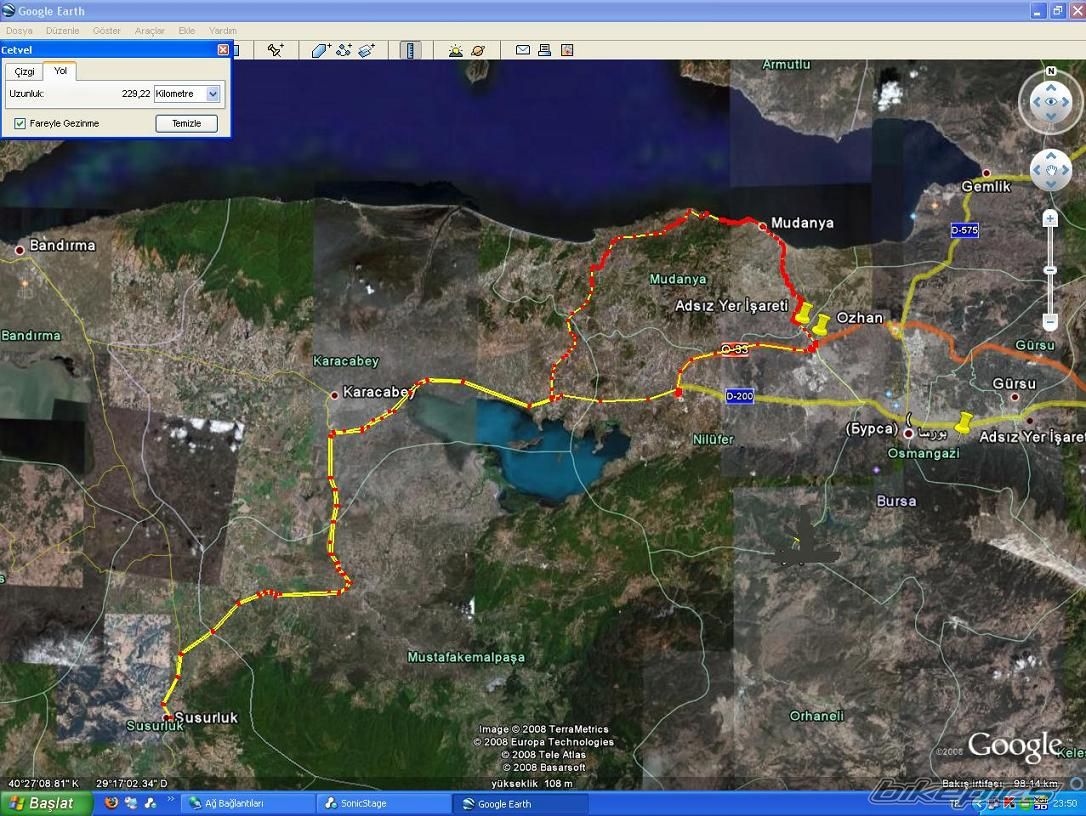The width and height of the screenshot is (1086, 816).
Task: Switch to Ağ Bağlantıları taskbar window
Action: click(249, 804)
